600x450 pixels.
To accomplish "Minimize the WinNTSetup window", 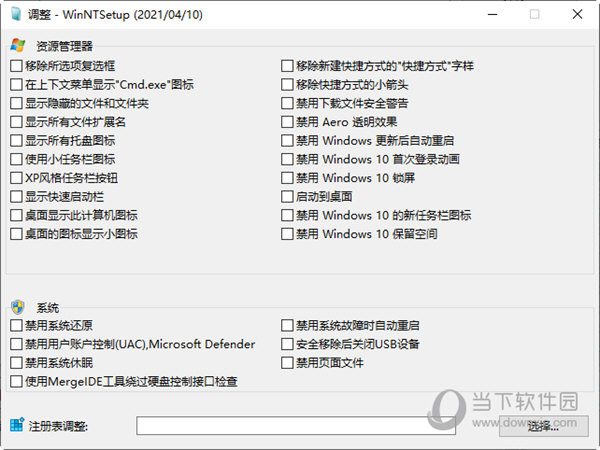I will click(x=492, y=15).
